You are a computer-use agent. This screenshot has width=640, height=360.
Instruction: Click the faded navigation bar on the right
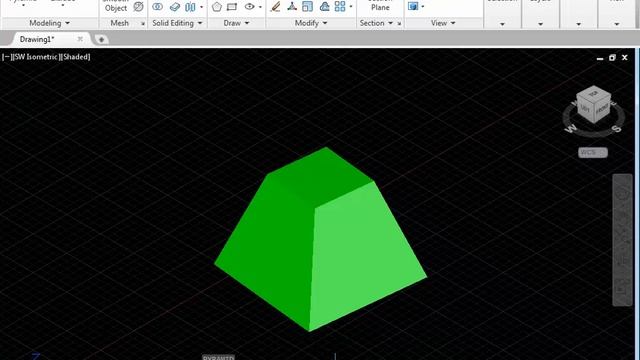tap(622, 240)
